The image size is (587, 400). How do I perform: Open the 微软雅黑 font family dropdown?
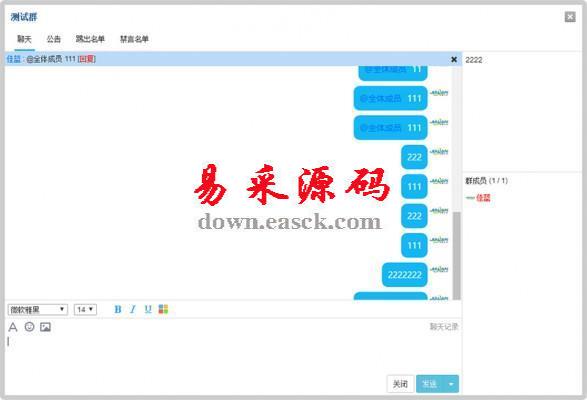click(38, 309)
